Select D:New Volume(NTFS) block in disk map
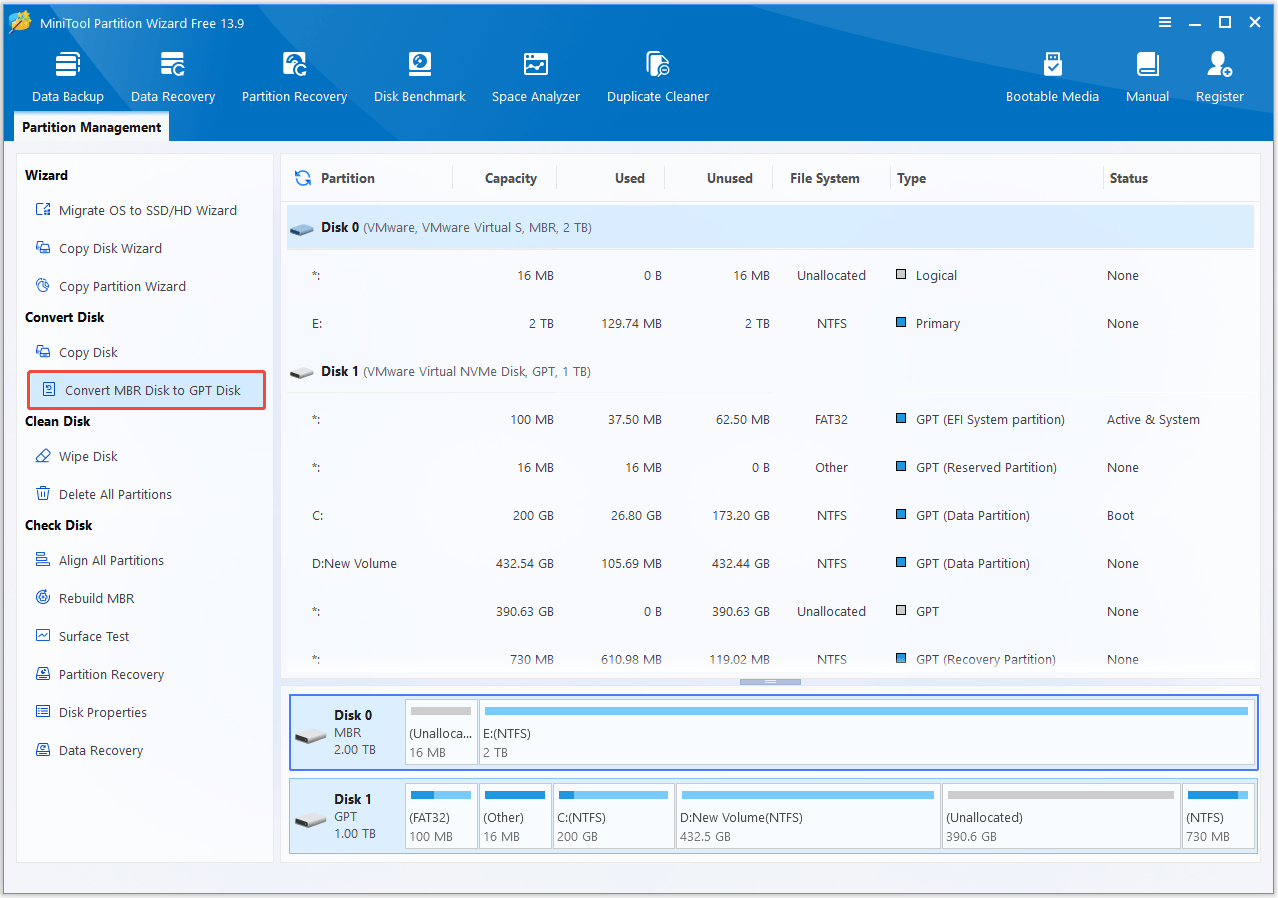This screenshot has width=1278, height=898. pyautogui.click(x=808, y=816)
